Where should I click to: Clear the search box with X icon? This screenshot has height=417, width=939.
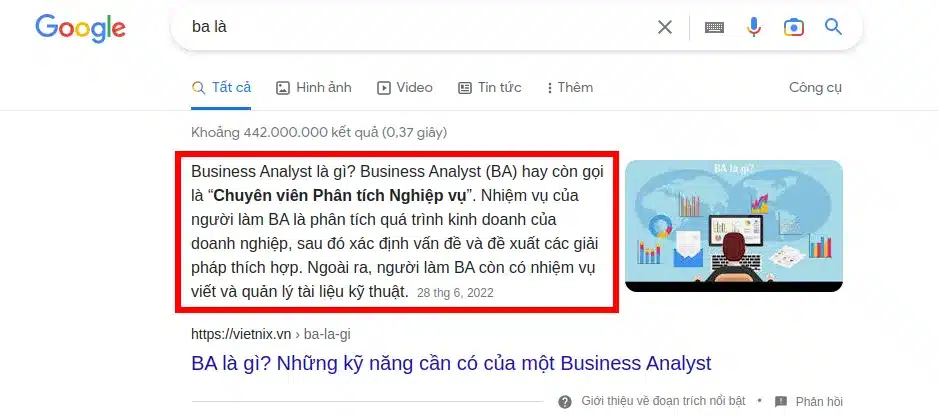[665, 27]
